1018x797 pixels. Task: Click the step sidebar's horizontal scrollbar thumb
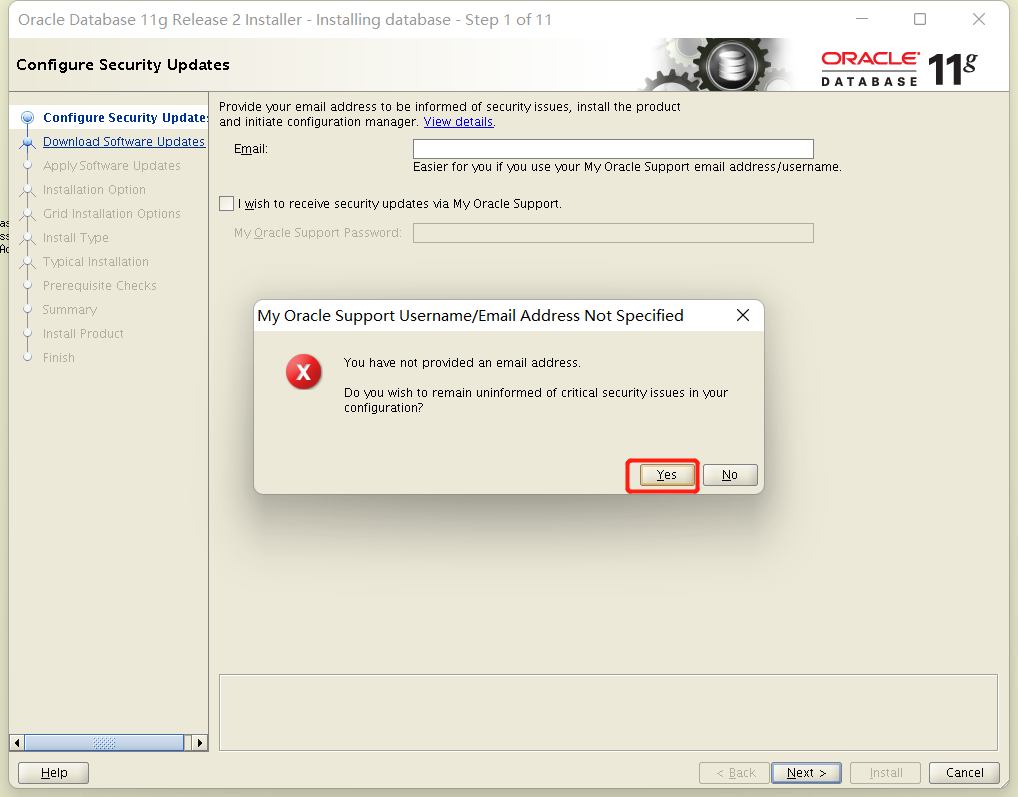(x=104, y=742)
